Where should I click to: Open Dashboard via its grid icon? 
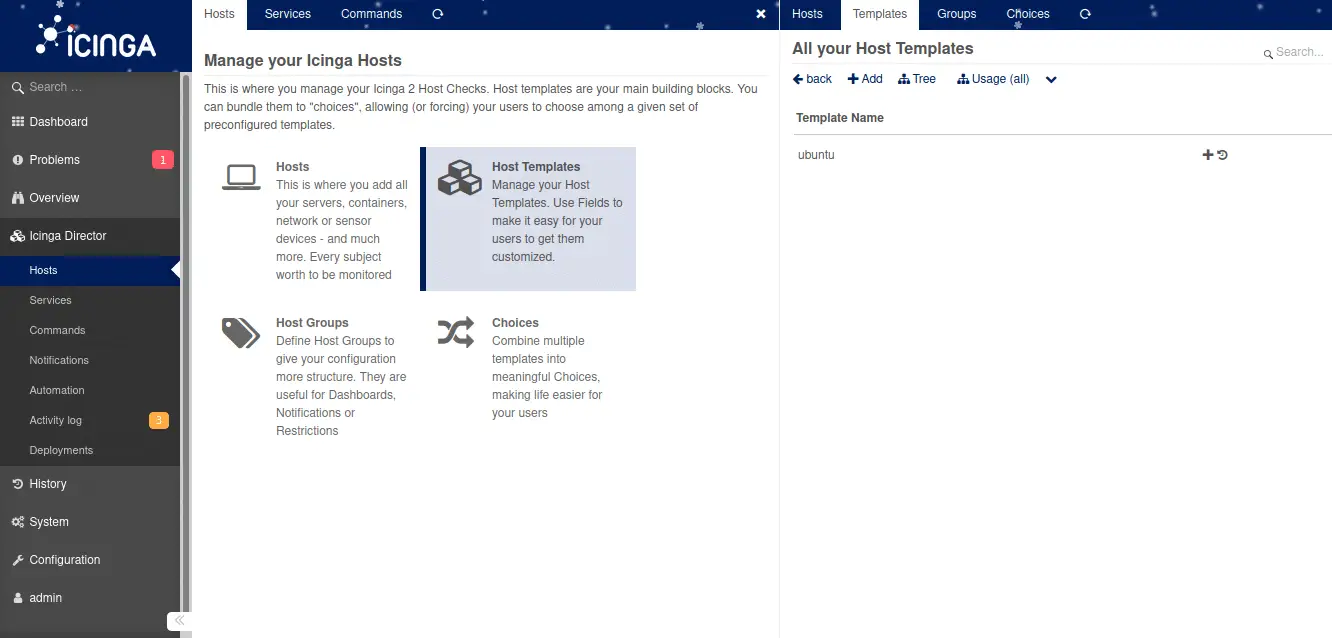[x=16, y=121]
